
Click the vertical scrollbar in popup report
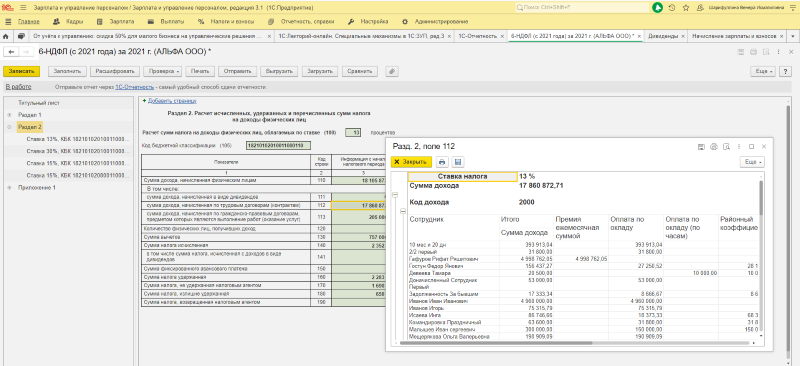(x=761, y=198)
